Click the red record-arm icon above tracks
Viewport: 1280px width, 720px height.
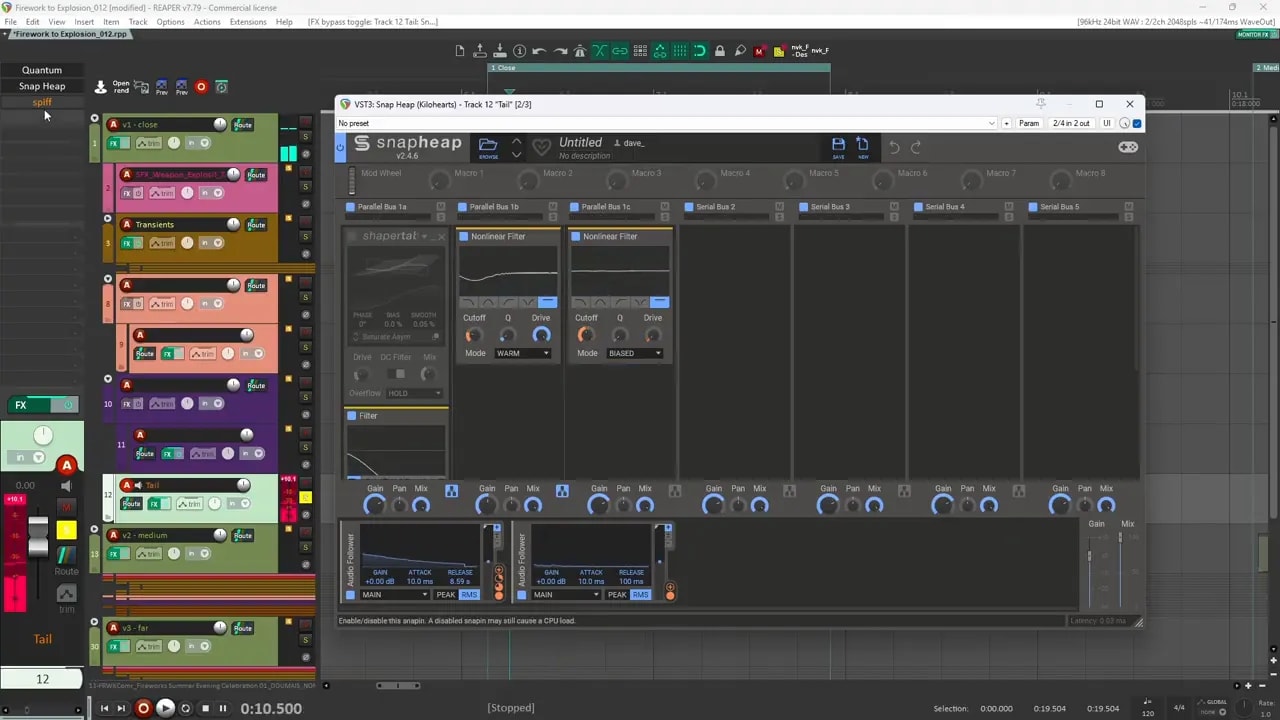click(201, 87)
